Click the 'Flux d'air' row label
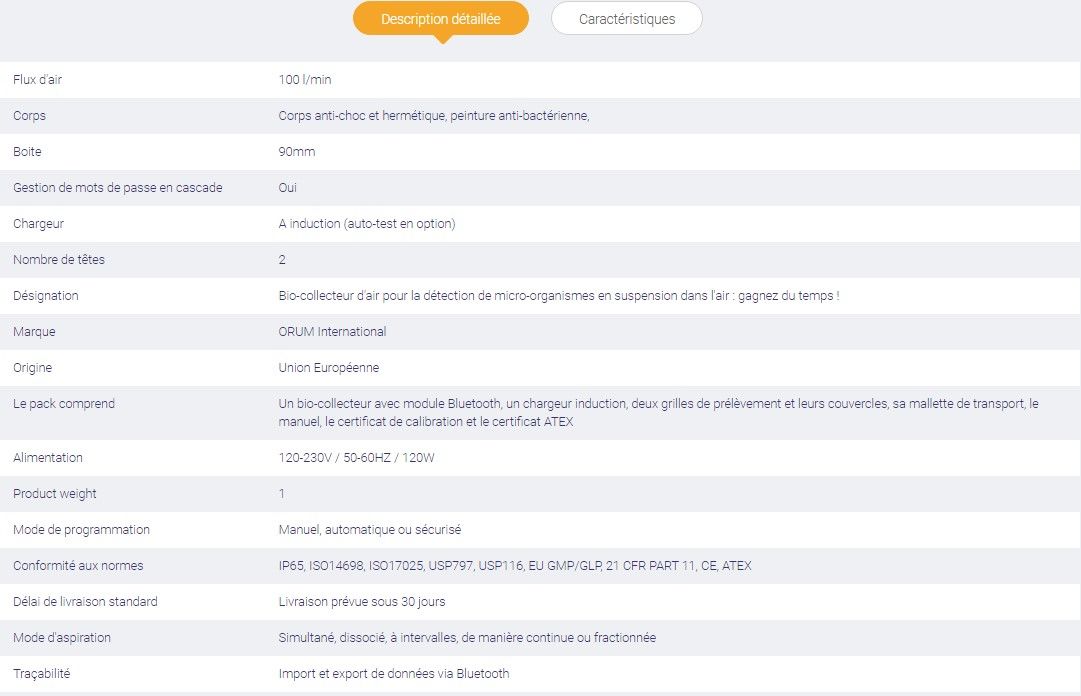This screenshot has height=696, width=1081. 37,80
